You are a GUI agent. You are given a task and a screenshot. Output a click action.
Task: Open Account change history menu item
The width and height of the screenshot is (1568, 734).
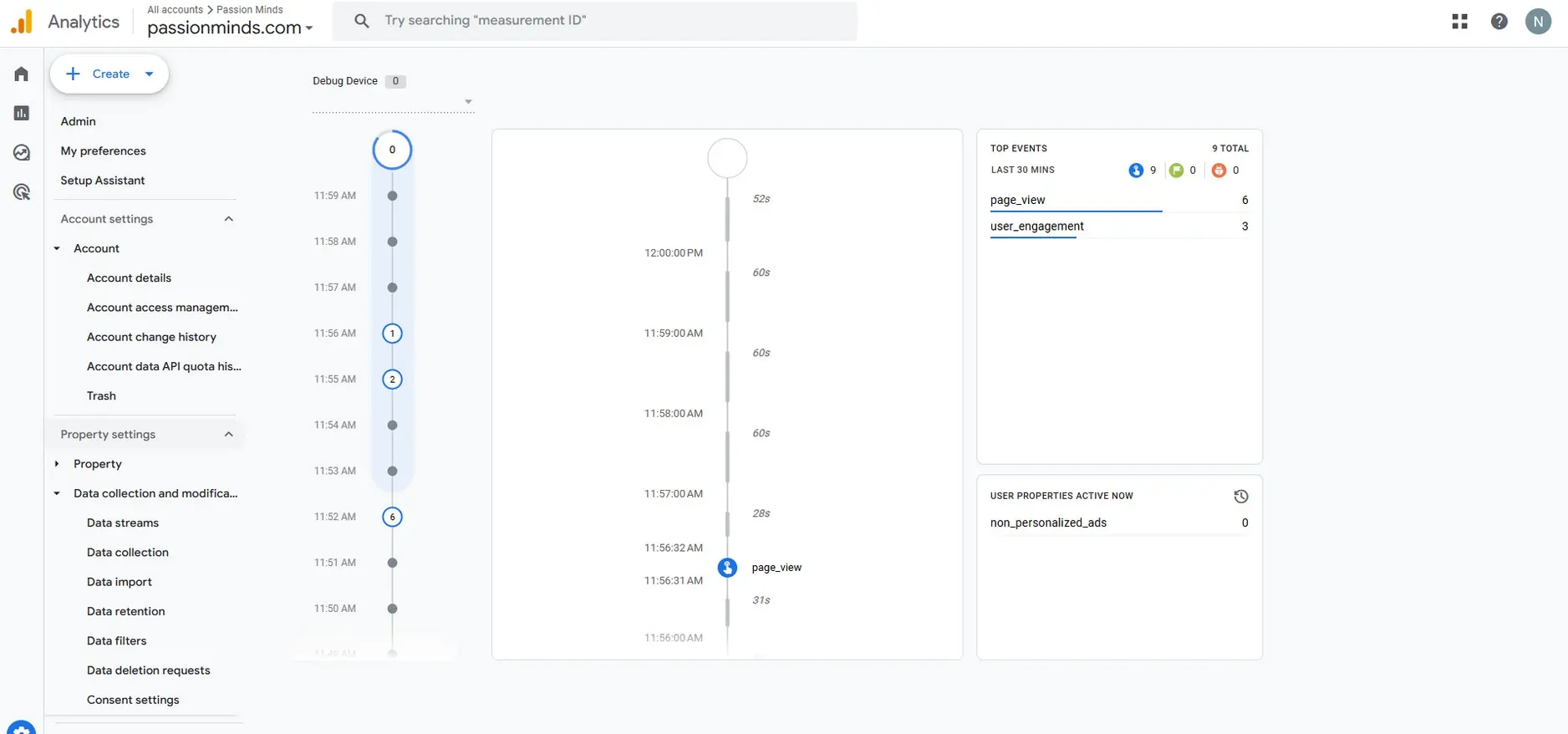tap(151, 337)
